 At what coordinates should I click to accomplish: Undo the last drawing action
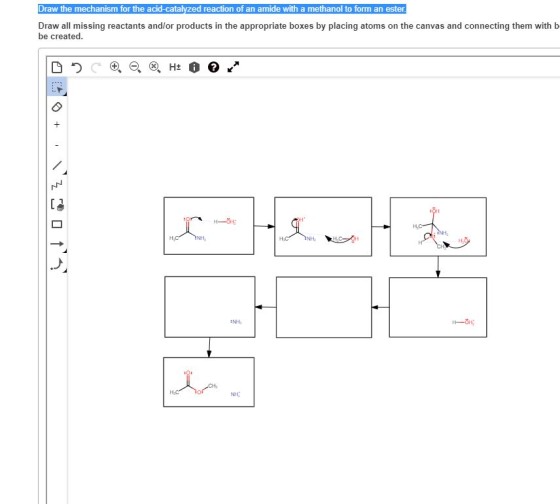76,67
